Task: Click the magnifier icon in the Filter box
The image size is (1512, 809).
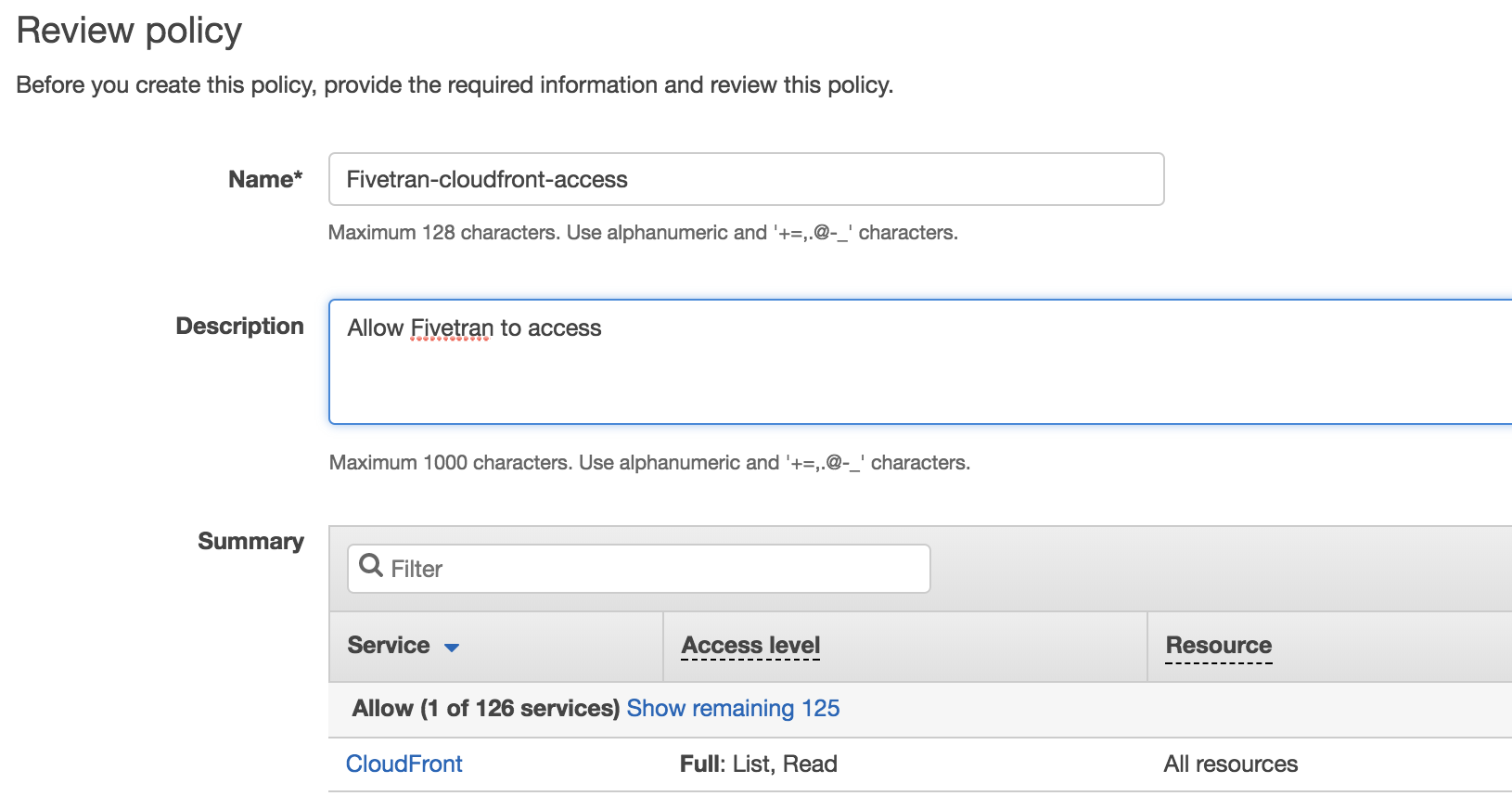Action: coord(371,566)
